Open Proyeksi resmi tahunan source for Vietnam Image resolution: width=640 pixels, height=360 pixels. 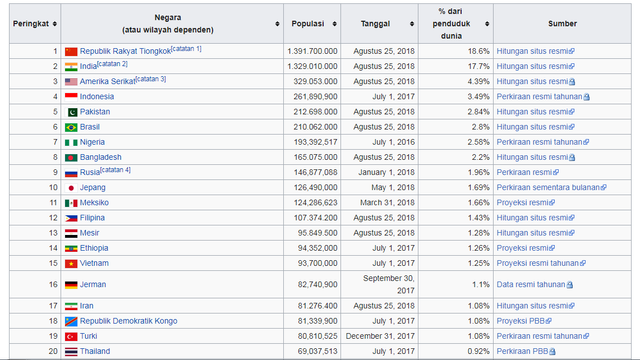(x=541, y=263)
